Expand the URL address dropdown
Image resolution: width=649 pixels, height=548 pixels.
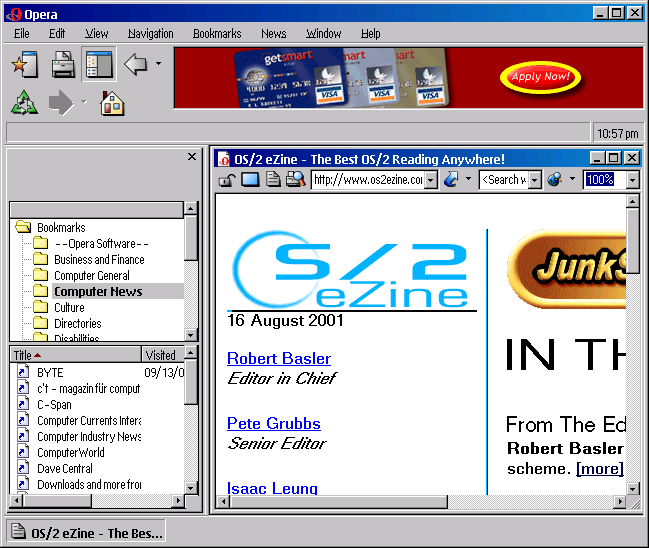pyautogui.click(x=431, y=180)
